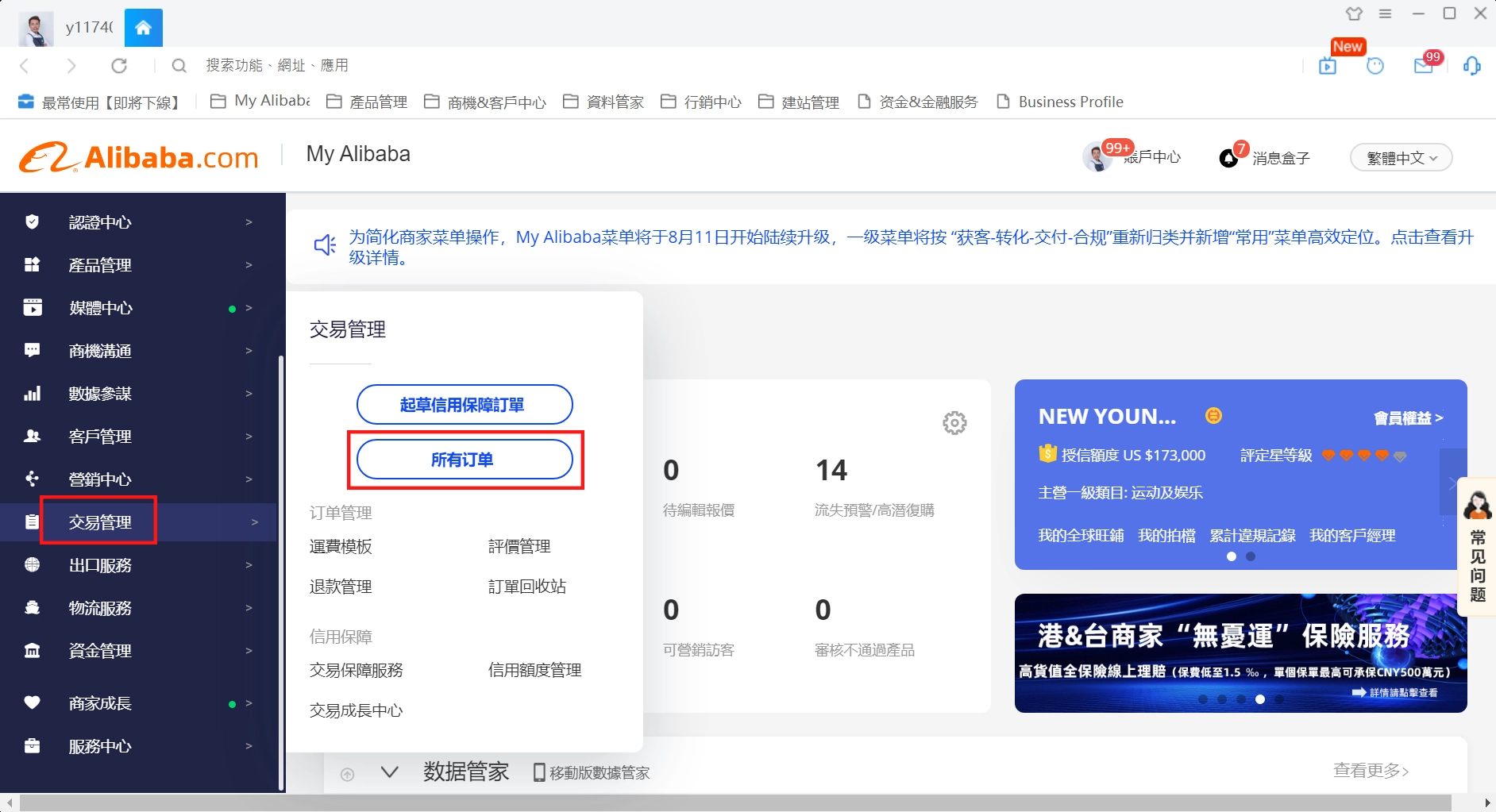Click the horizontal scrollbar at bottom
The height and width of the screenshot is (812, 1496).
tap(735, 802)
